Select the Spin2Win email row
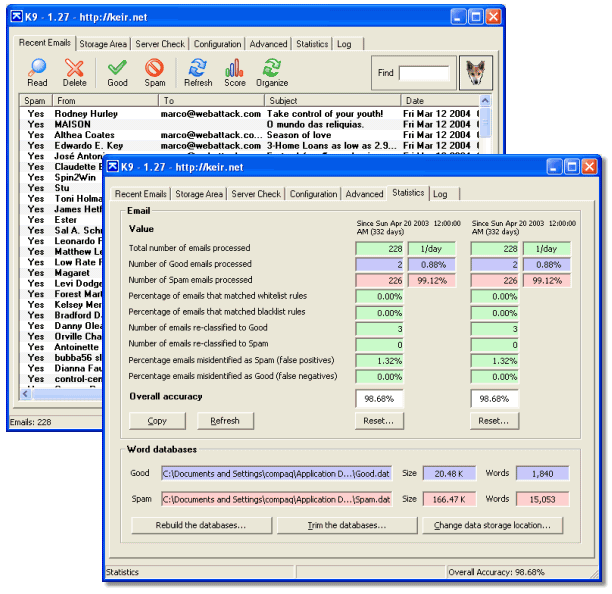 point(61,177)
